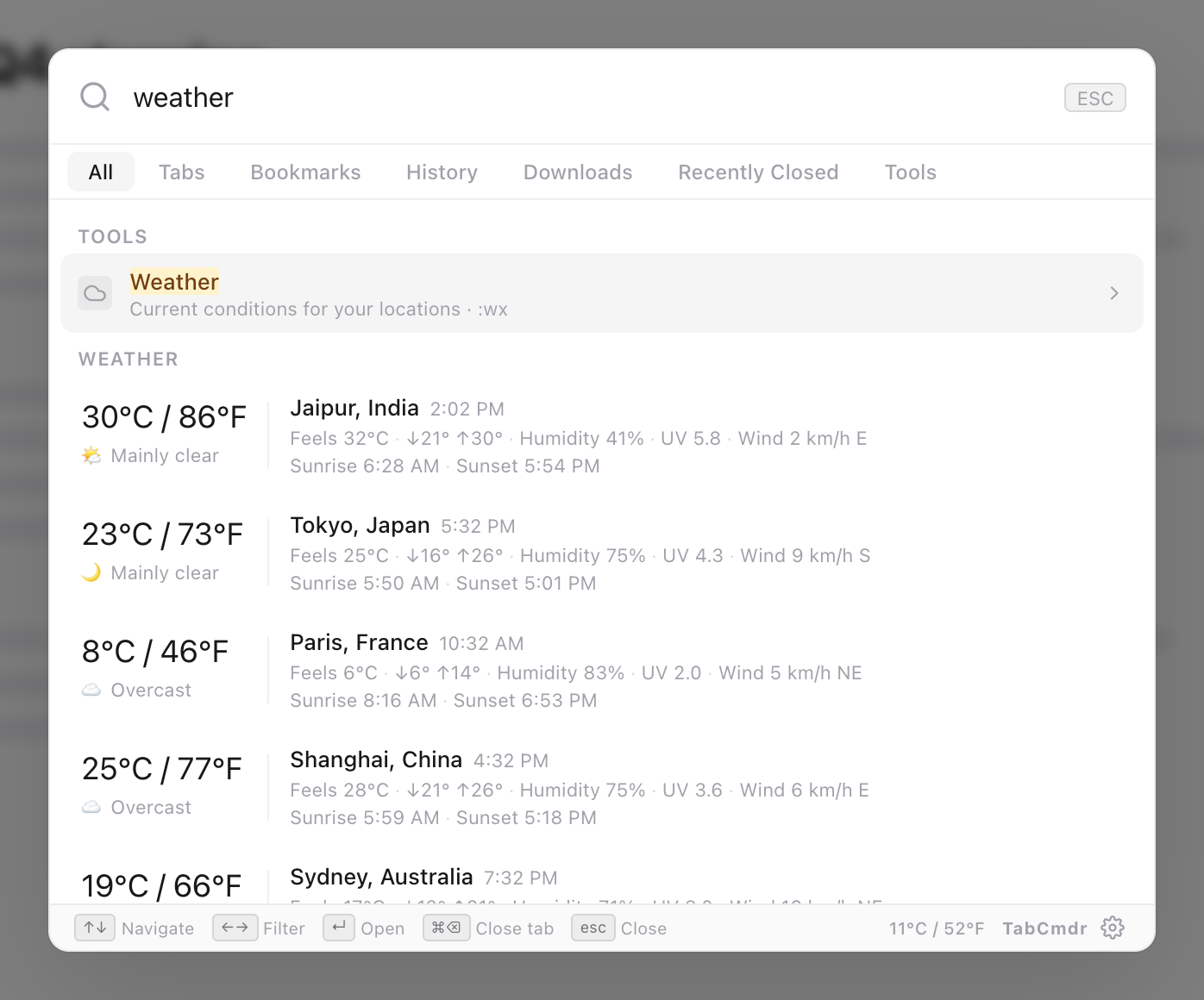
Task: Select the All tab
Action: 101,172
